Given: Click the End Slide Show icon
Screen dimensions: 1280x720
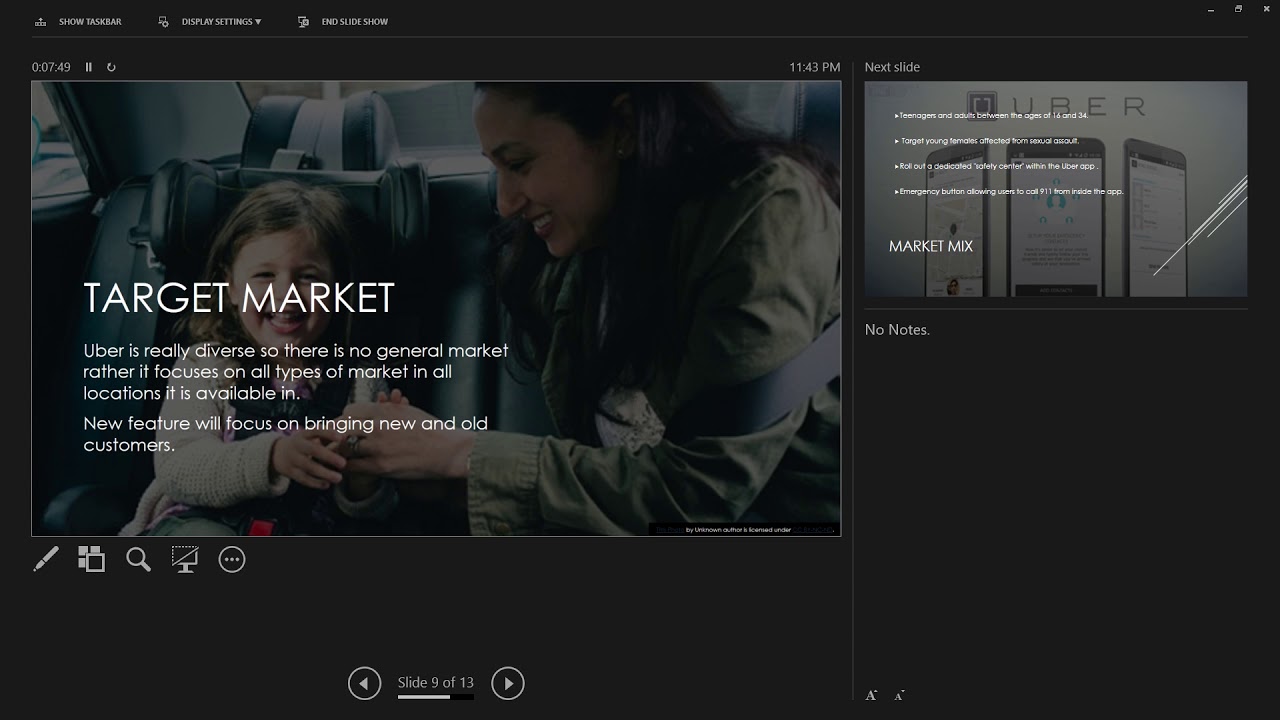Looking at the screenshot, I should [303, 21].
